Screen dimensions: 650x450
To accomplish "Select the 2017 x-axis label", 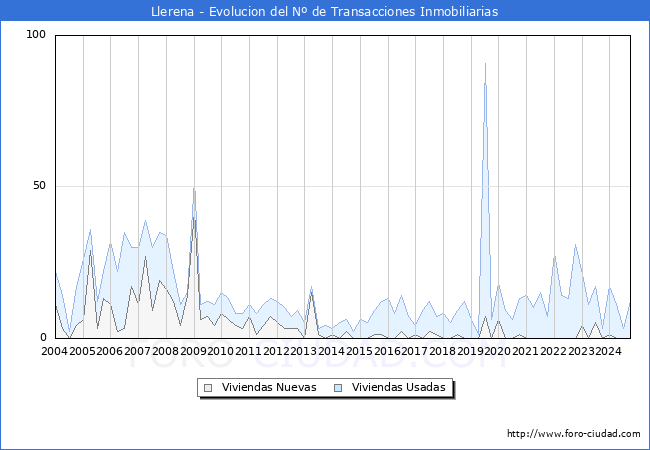I will pos(415,351).
